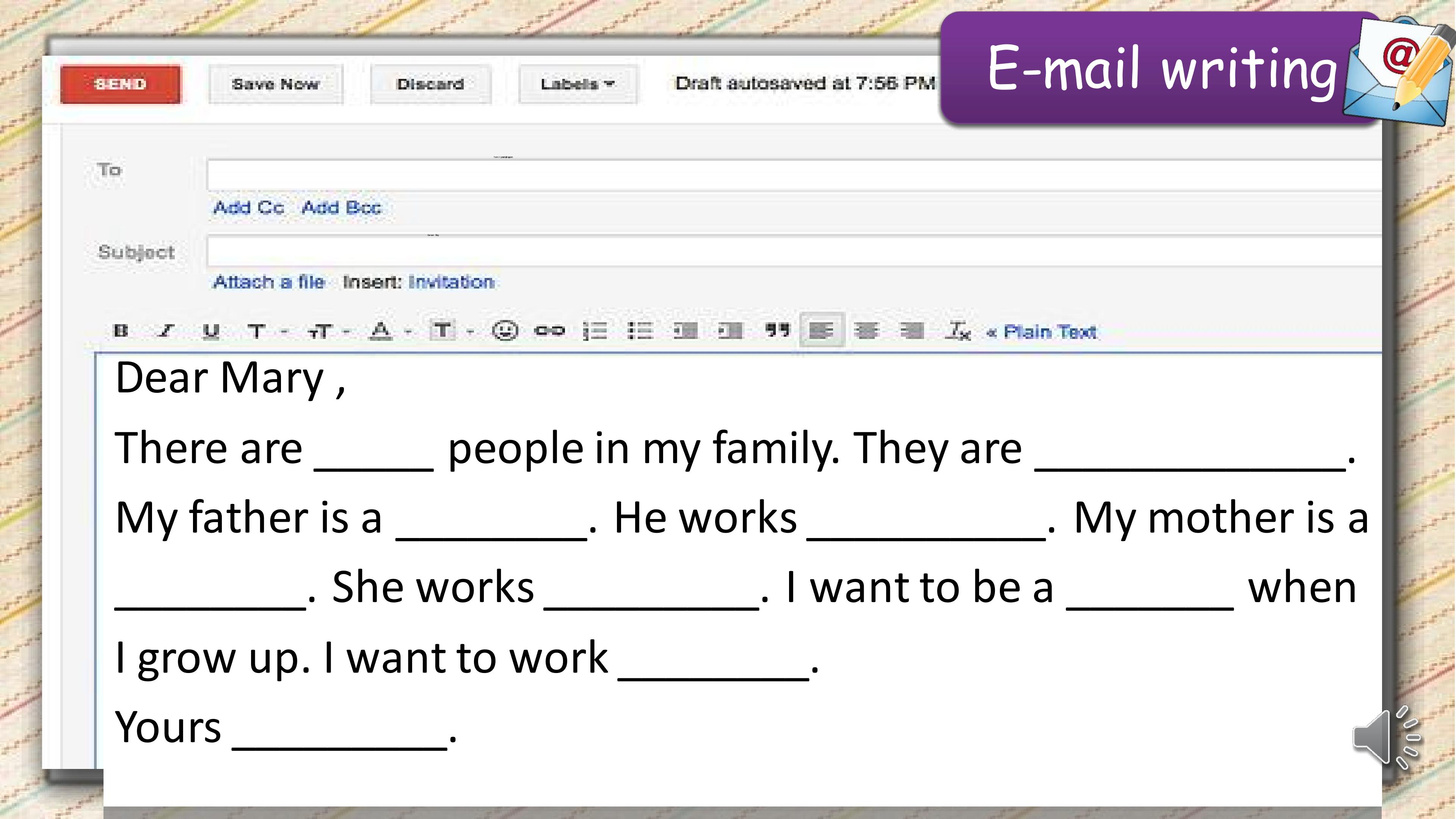Click the 'Dear Mary ,' greeting line
This screenshot has height=819, width=1456.
pyautogui.click(x=231, y=379)
